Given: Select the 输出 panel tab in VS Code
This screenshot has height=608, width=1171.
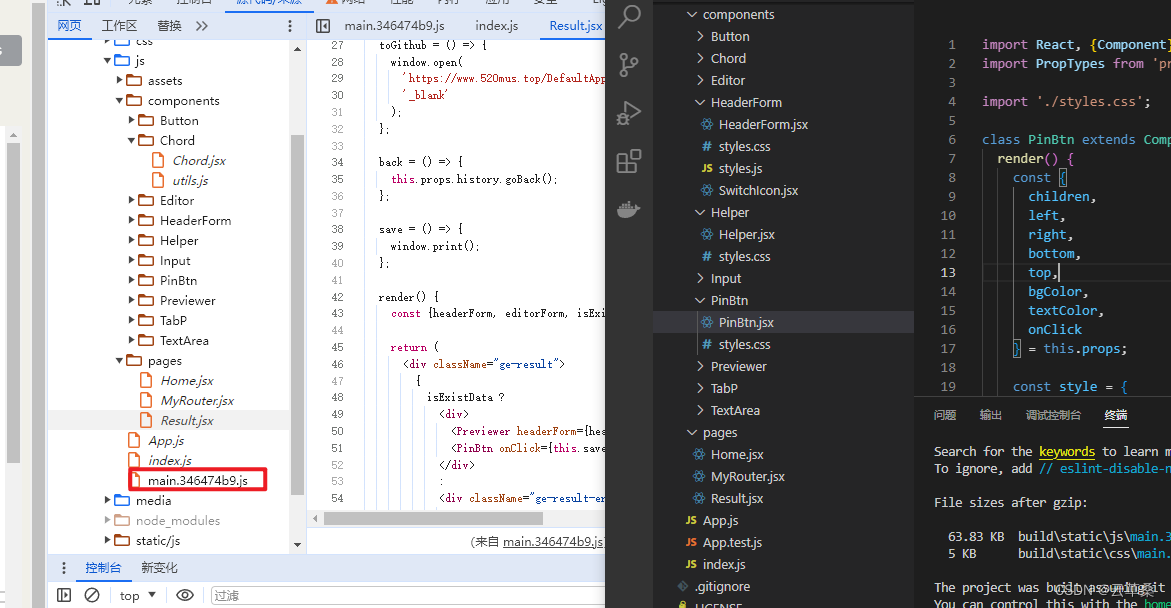Looking at the screenshot, I should click(990, 415).
